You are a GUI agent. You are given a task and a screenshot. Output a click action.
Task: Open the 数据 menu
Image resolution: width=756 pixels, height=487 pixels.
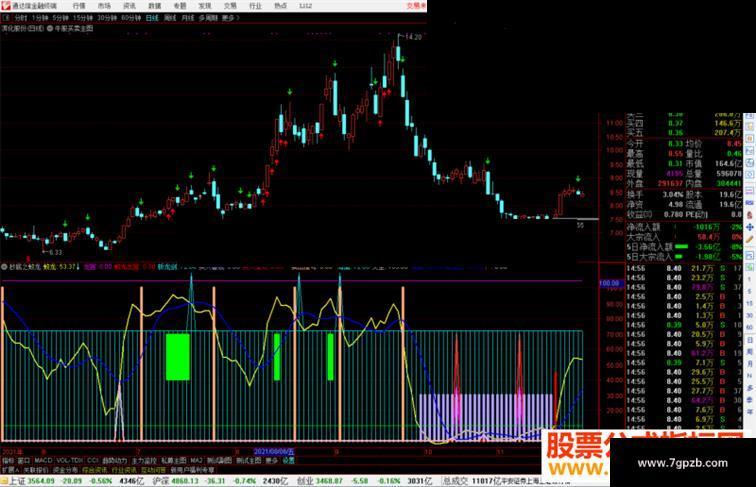[x=155, y=6]
